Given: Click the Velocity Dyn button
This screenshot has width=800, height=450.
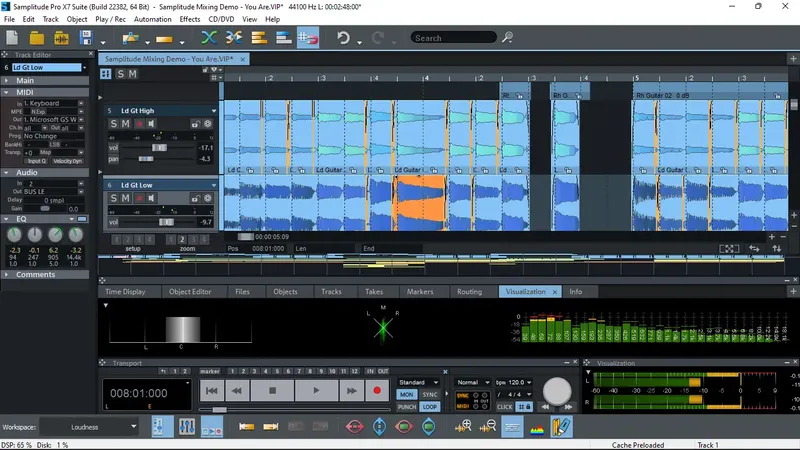Looking at the screenshot, I should (67, 161).
